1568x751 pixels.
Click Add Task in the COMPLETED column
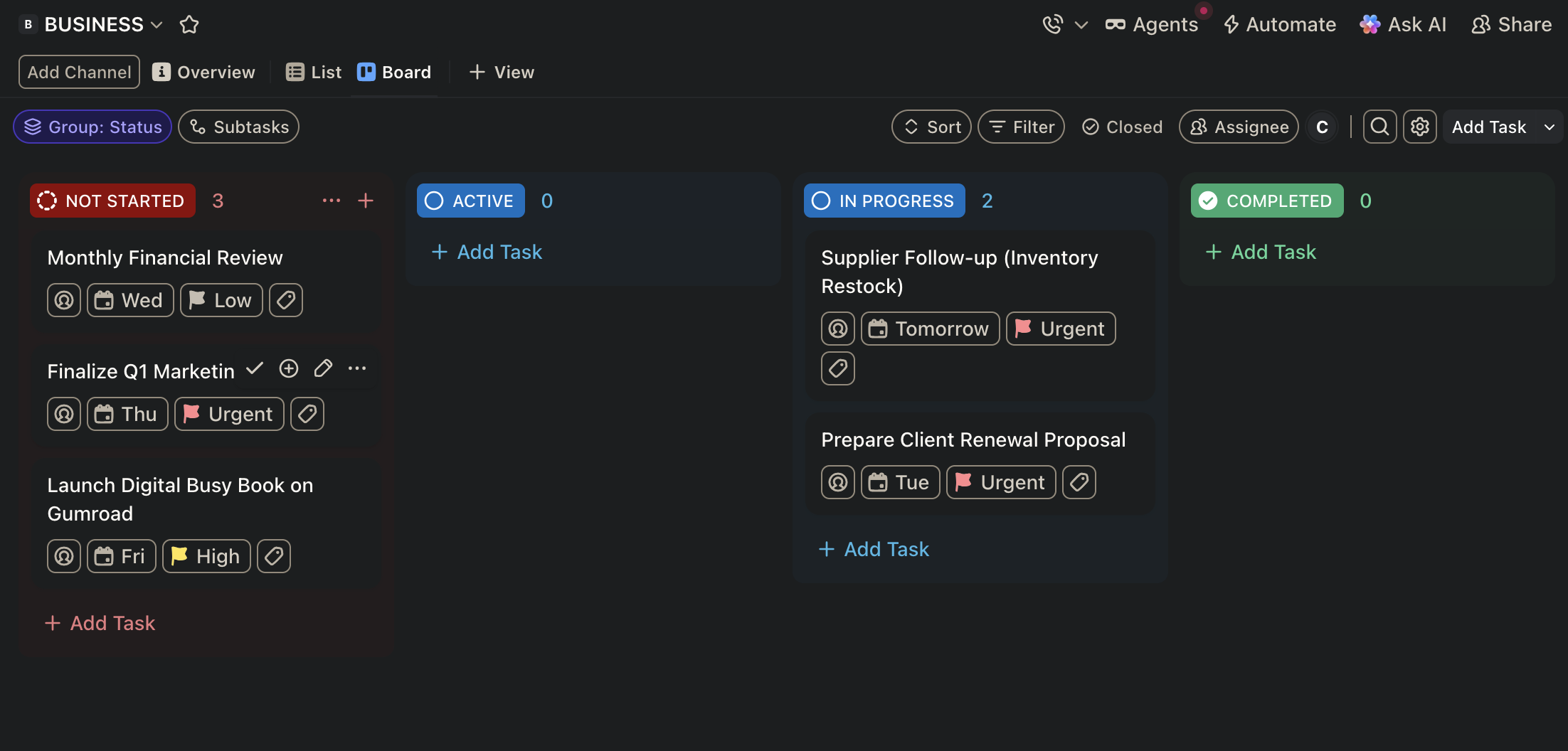click(x=1261, y=252)
